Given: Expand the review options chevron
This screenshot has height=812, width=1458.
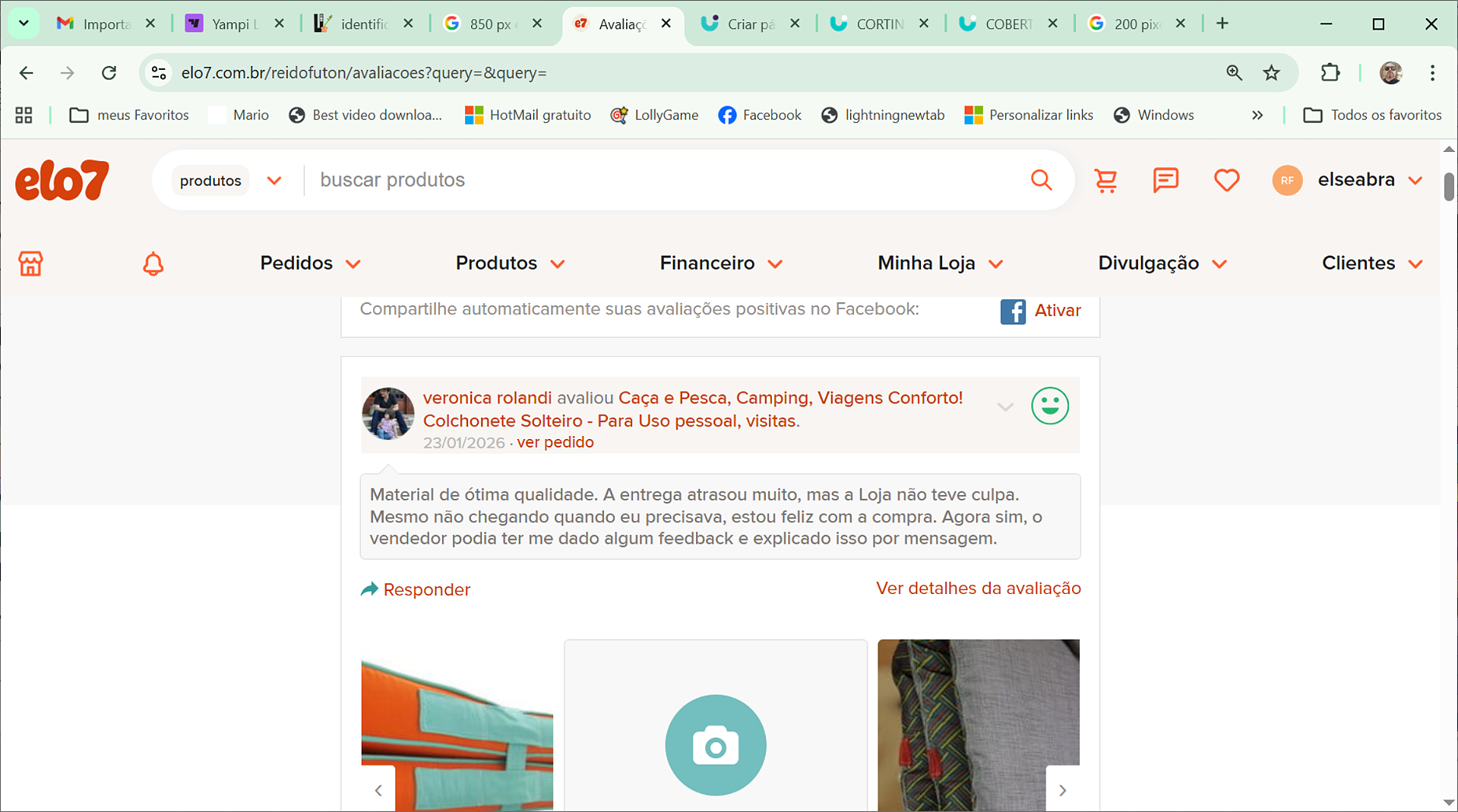Looking at the screenshot, I should click(1005, 407).
